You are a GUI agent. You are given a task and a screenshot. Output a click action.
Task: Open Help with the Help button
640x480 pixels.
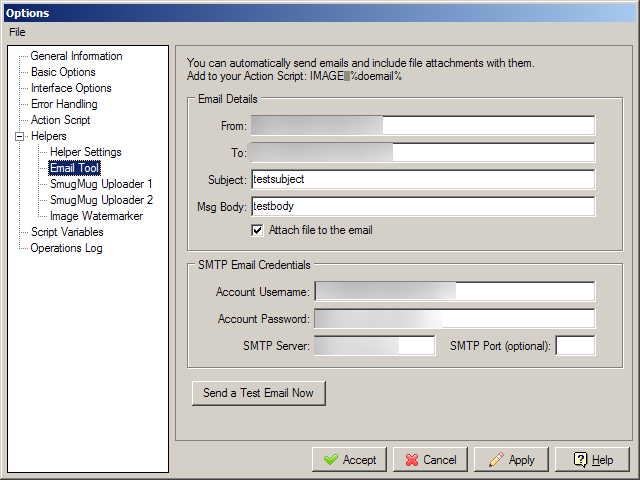pyautogui.click(x=592, y=460)
